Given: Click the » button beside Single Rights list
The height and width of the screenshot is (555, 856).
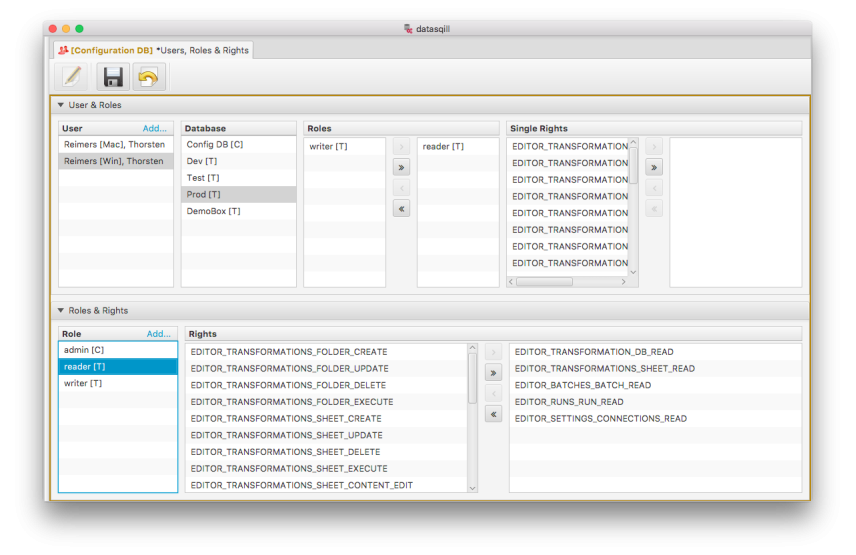Looking at the screenshot, I should click(x=655, y=168).
